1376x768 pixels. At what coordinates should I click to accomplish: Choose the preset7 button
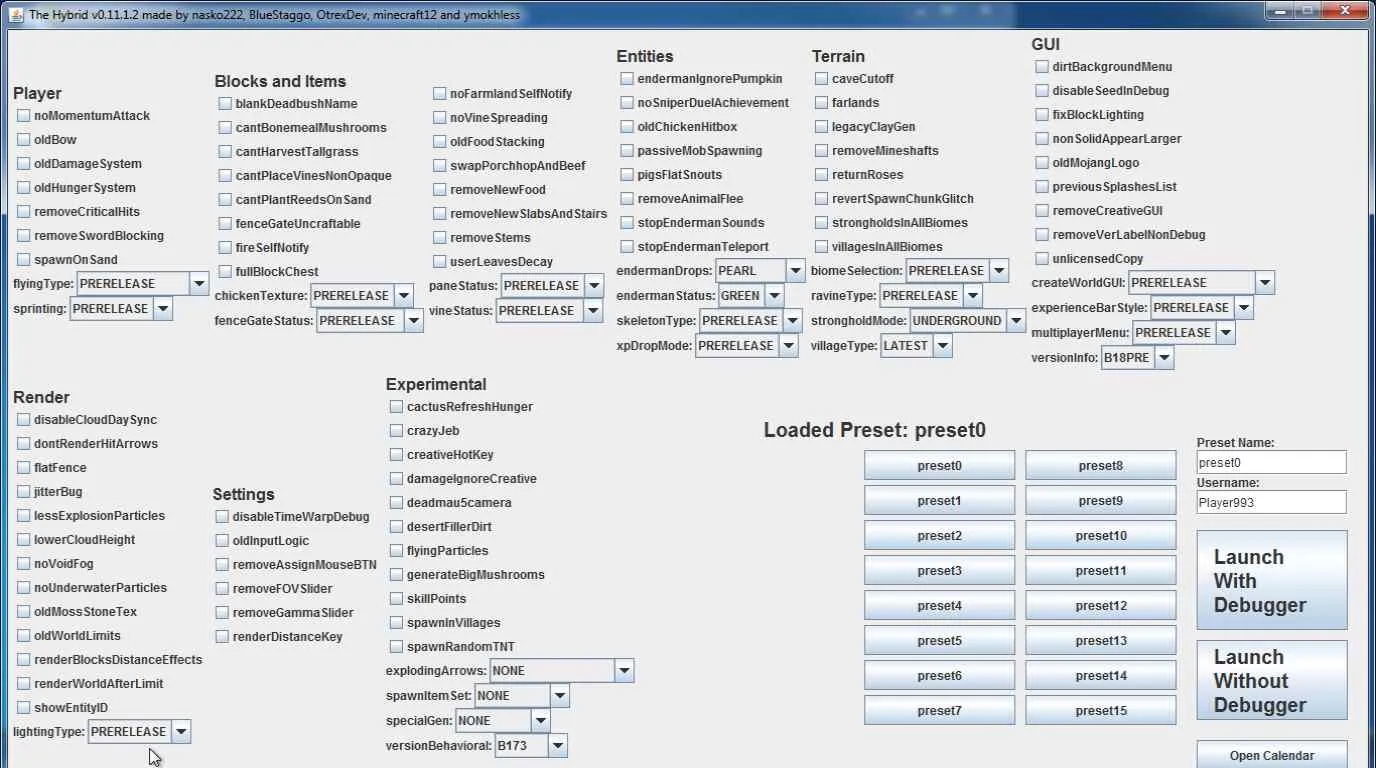[x=939, y=711]
